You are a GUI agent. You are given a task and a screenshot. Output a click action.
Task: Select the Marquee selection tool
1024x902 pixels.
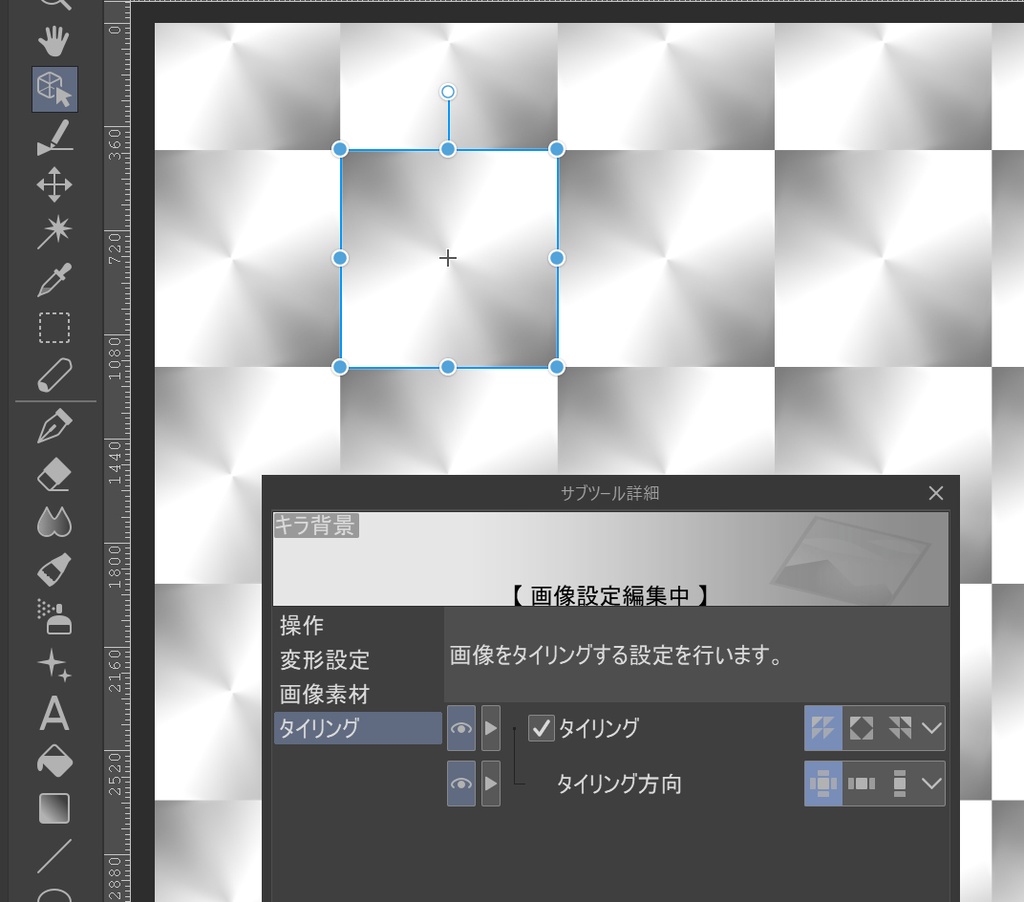click(x=55, y=327)
